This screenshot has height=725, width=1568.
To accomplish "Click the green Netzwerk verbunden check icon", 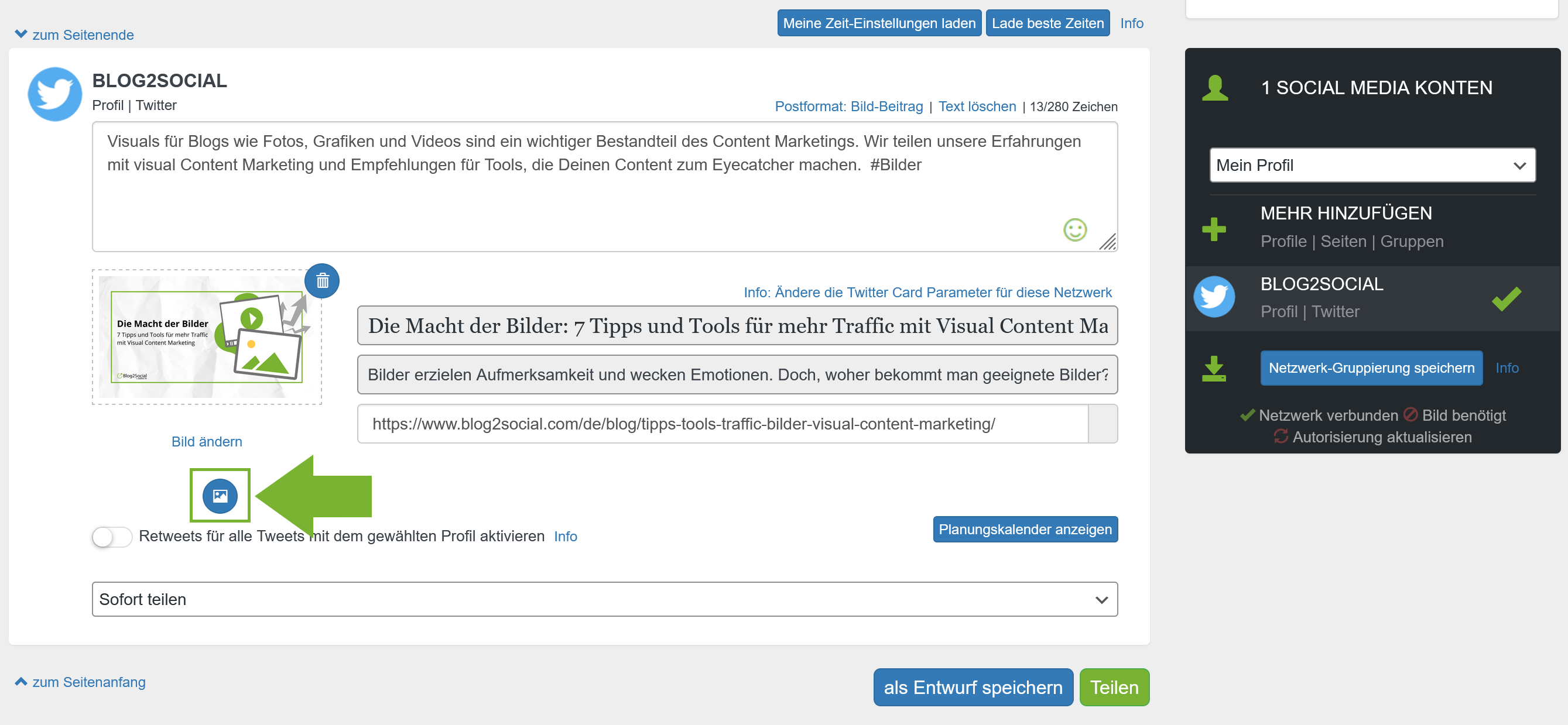I will 1247,415.
